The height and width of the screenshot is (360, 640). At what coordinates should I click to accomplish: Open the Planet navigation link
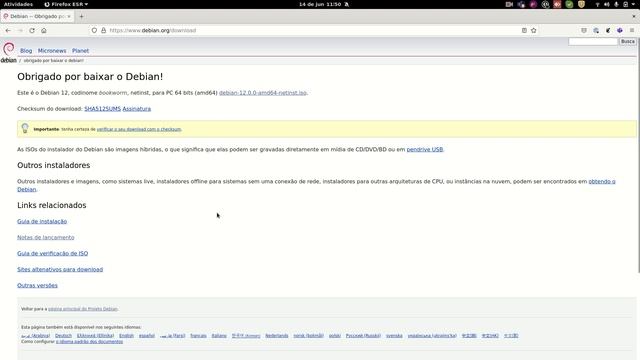point(80,51)
